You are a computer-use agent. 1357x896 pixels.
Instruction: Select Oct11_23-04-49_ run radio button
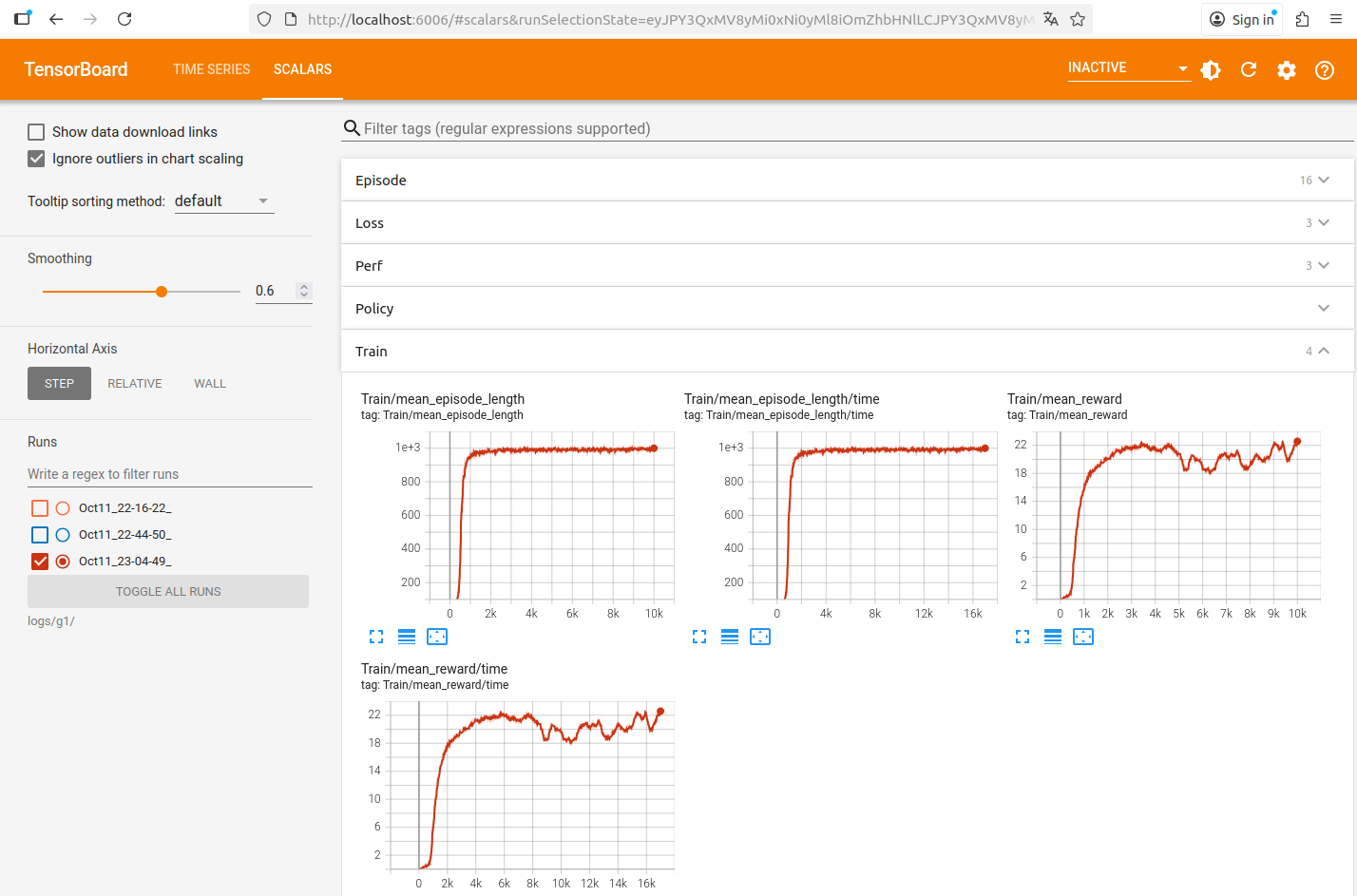coord(63,562)
